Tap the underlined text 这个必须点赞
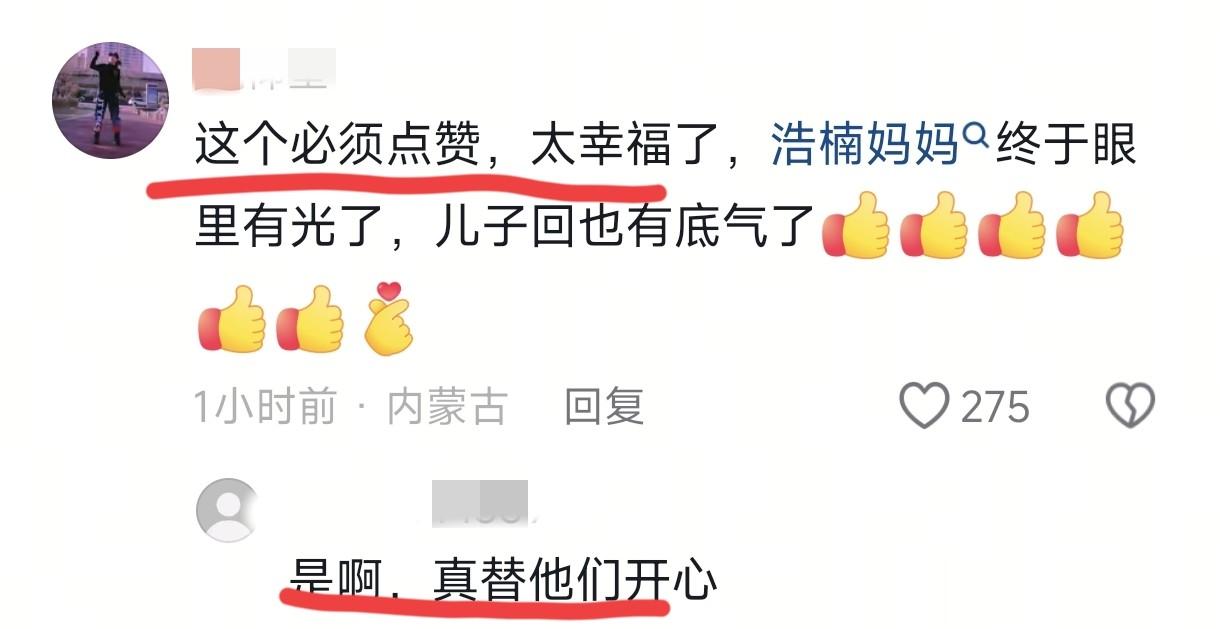The width and height of the screenshot is (1220, 629). coord(337,147)
